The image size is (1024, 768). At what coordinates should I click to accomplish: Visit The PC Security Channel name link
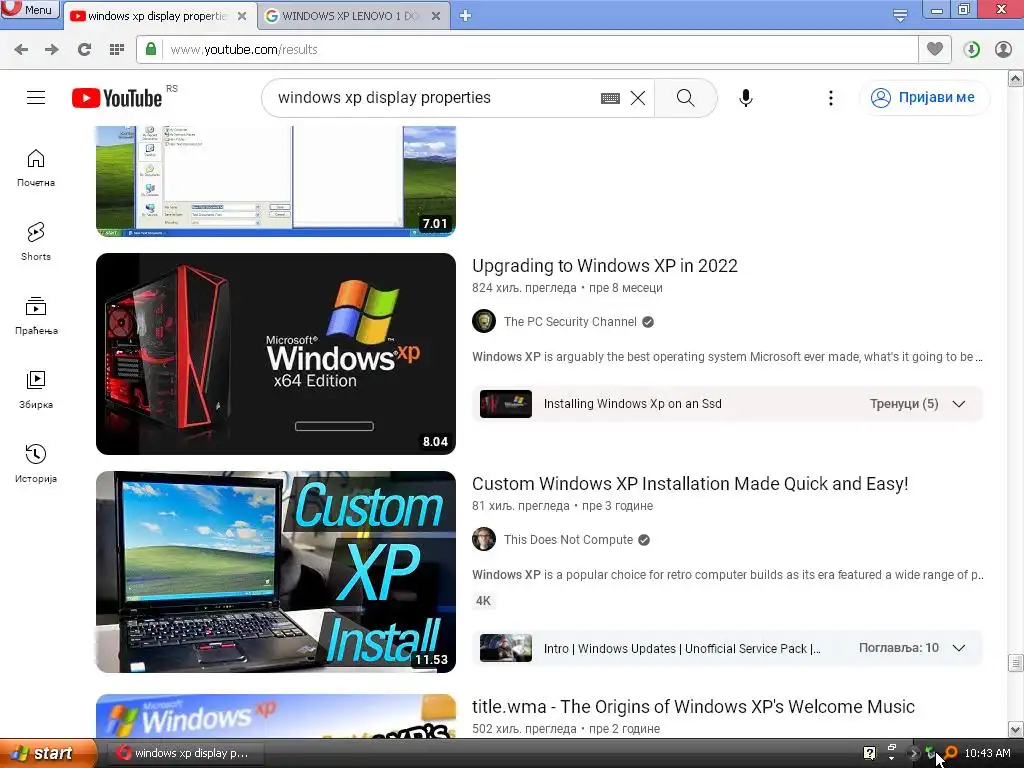[x=569, y=322]
